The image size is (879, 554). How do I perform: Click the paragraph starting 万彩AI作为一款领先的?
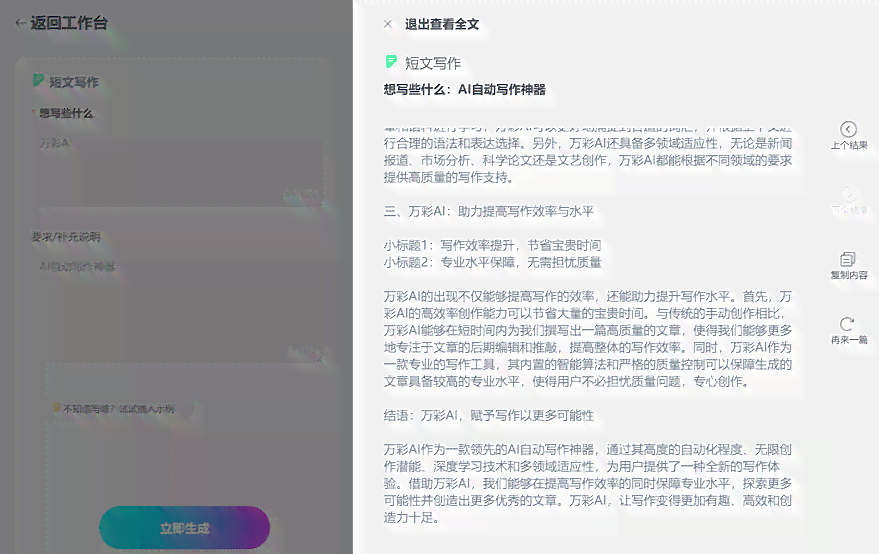coord(587,483)
